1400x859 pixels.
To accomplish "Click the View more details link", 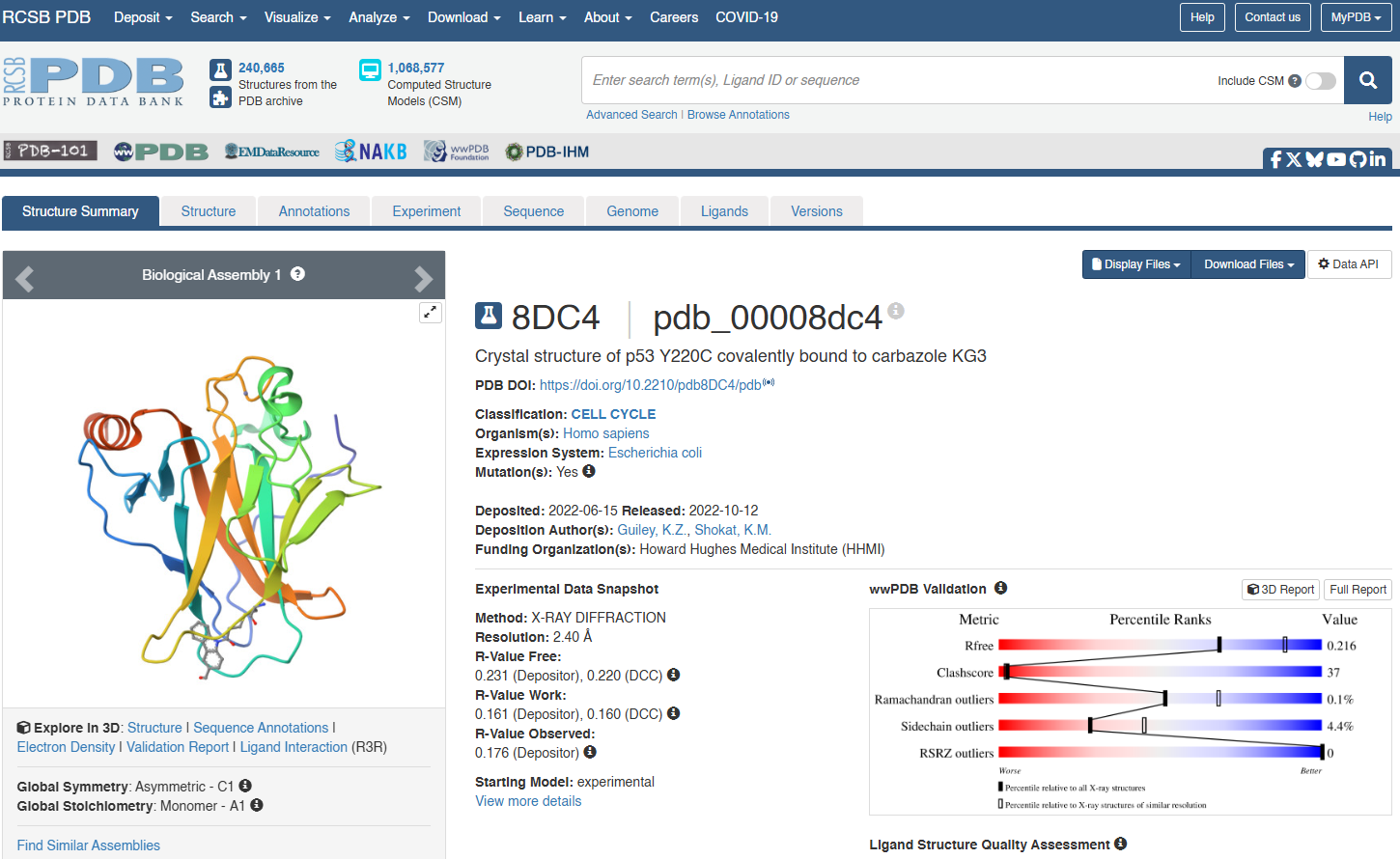I will coord(528,801).
